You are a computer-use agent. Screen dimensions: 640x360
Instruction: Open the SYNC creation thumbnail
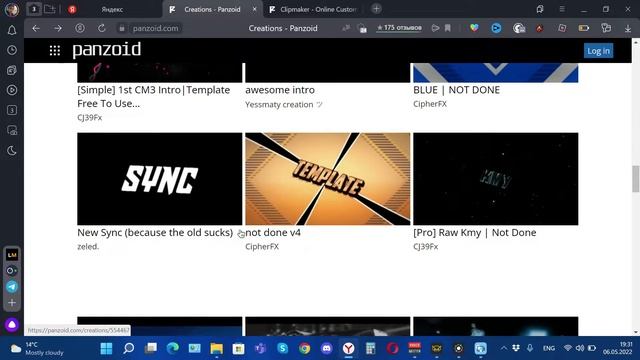[160, 179]
